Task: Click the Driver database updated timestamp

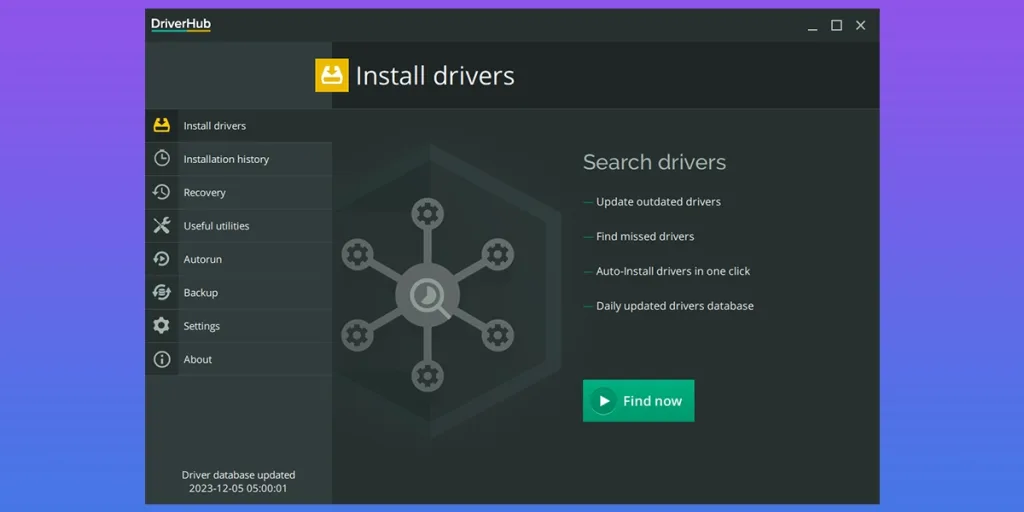Action: coord(238,482)
